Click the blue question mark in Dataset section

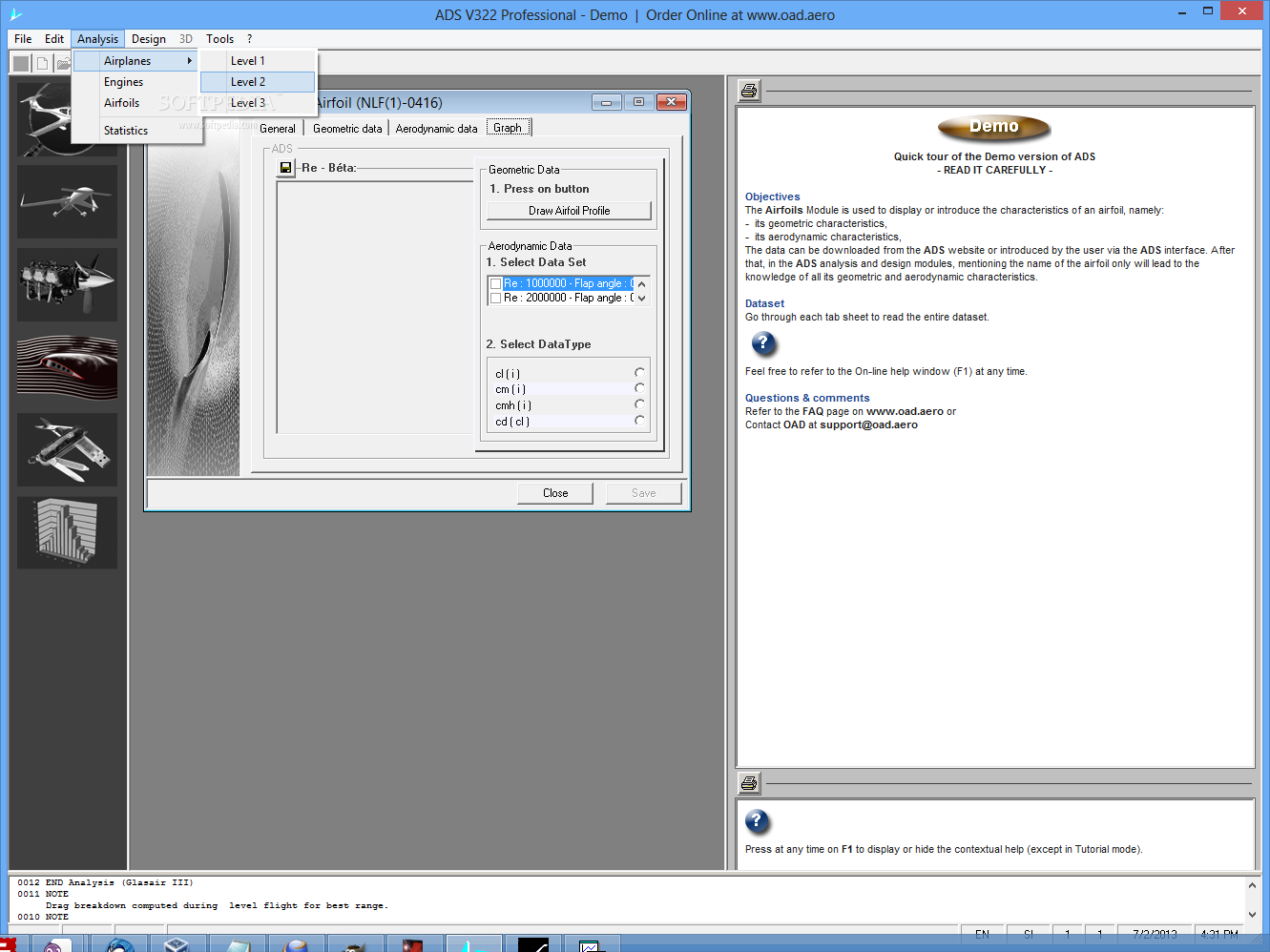(x=763, y=343)
